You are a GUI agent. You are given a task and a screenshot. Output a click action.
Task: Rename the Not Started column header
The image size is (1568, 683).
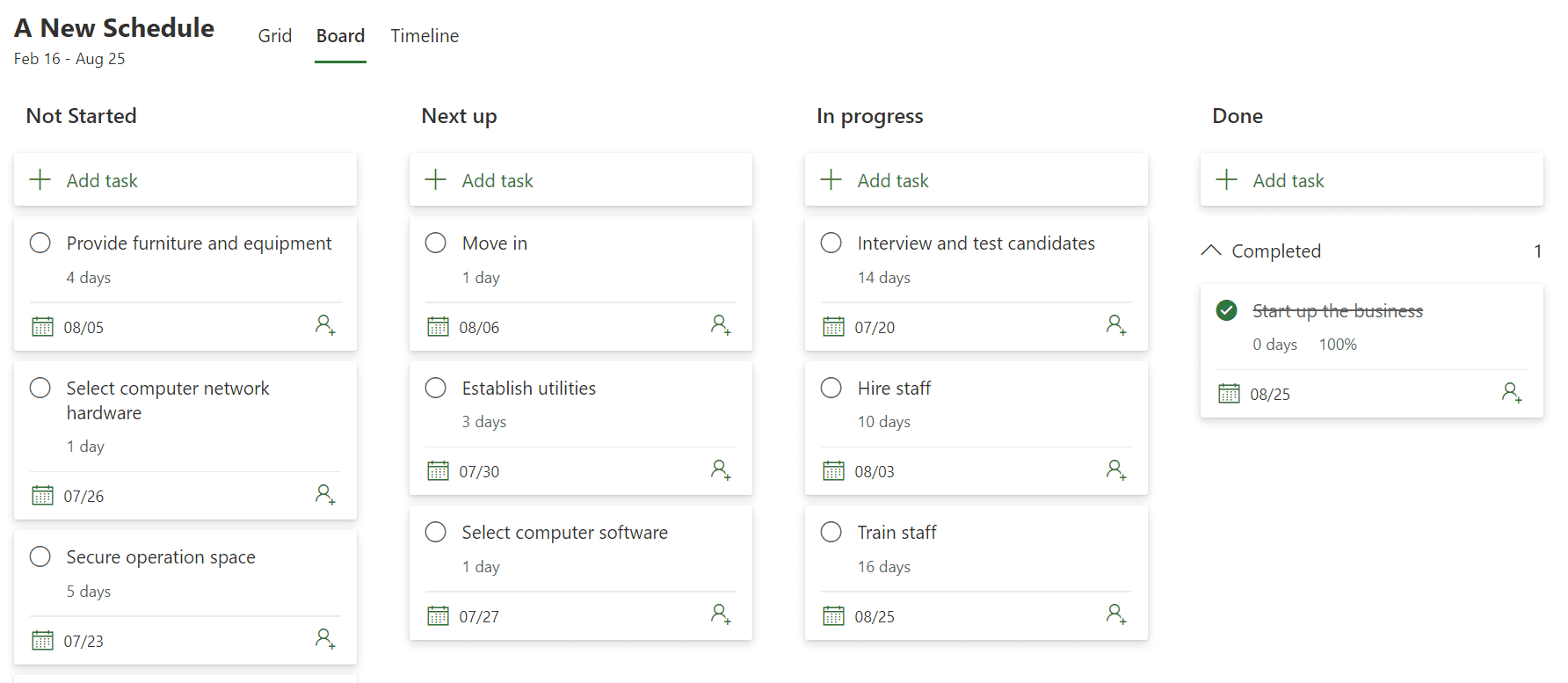coord(82,116)
